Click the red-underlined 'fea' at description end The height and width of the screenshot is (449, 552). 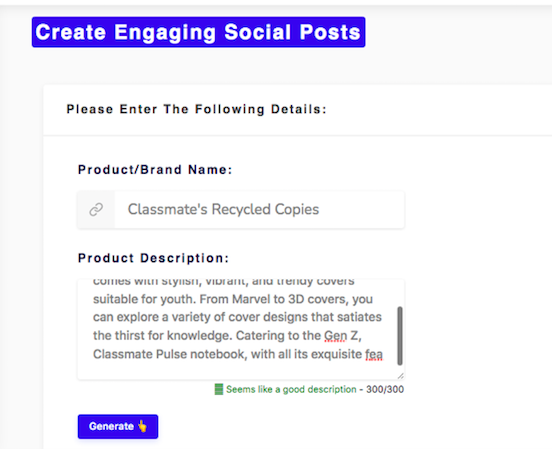374,354
